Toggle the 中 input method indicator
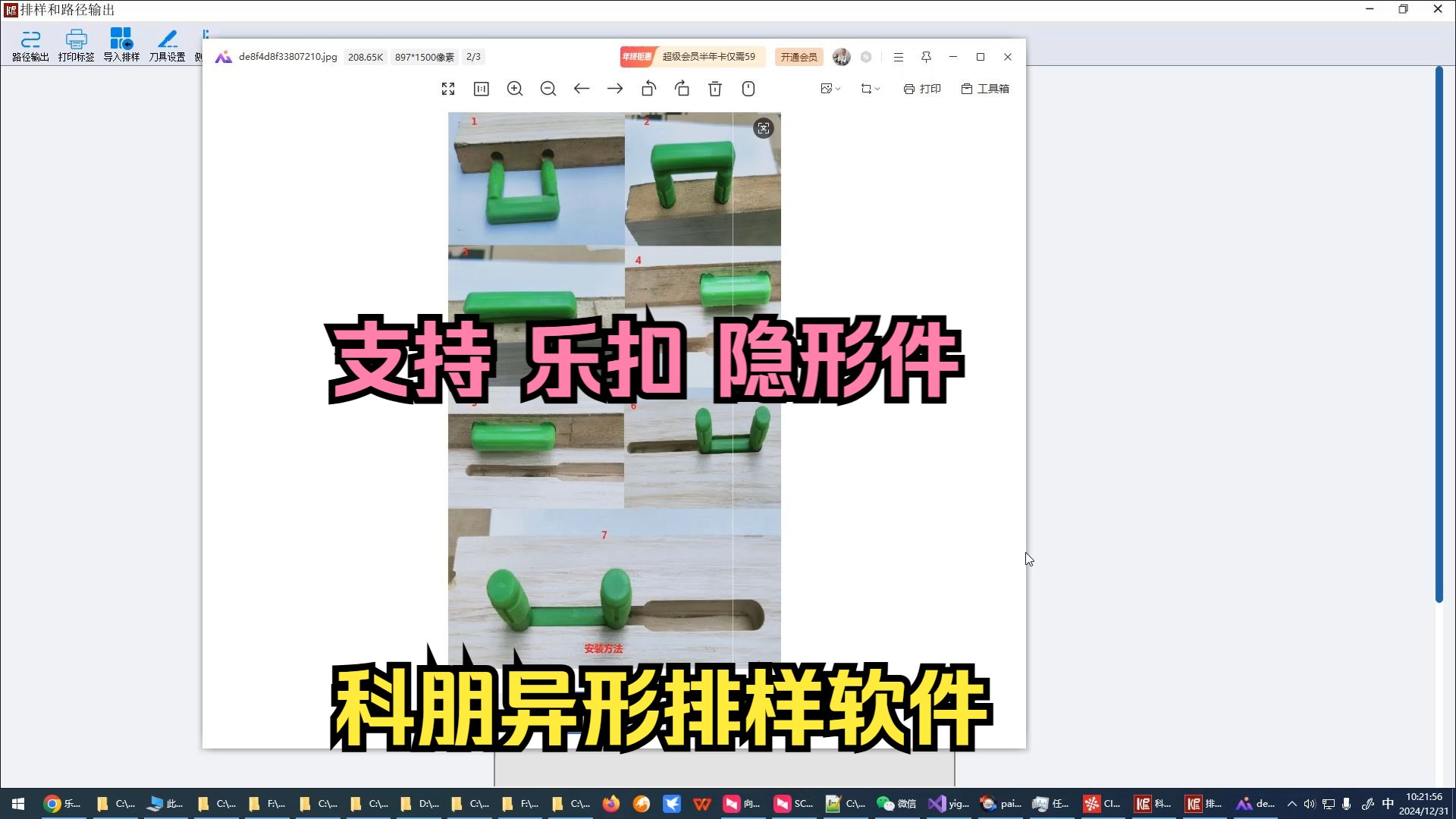The width and height of the screenshot is (1456, 819). 1388,804
